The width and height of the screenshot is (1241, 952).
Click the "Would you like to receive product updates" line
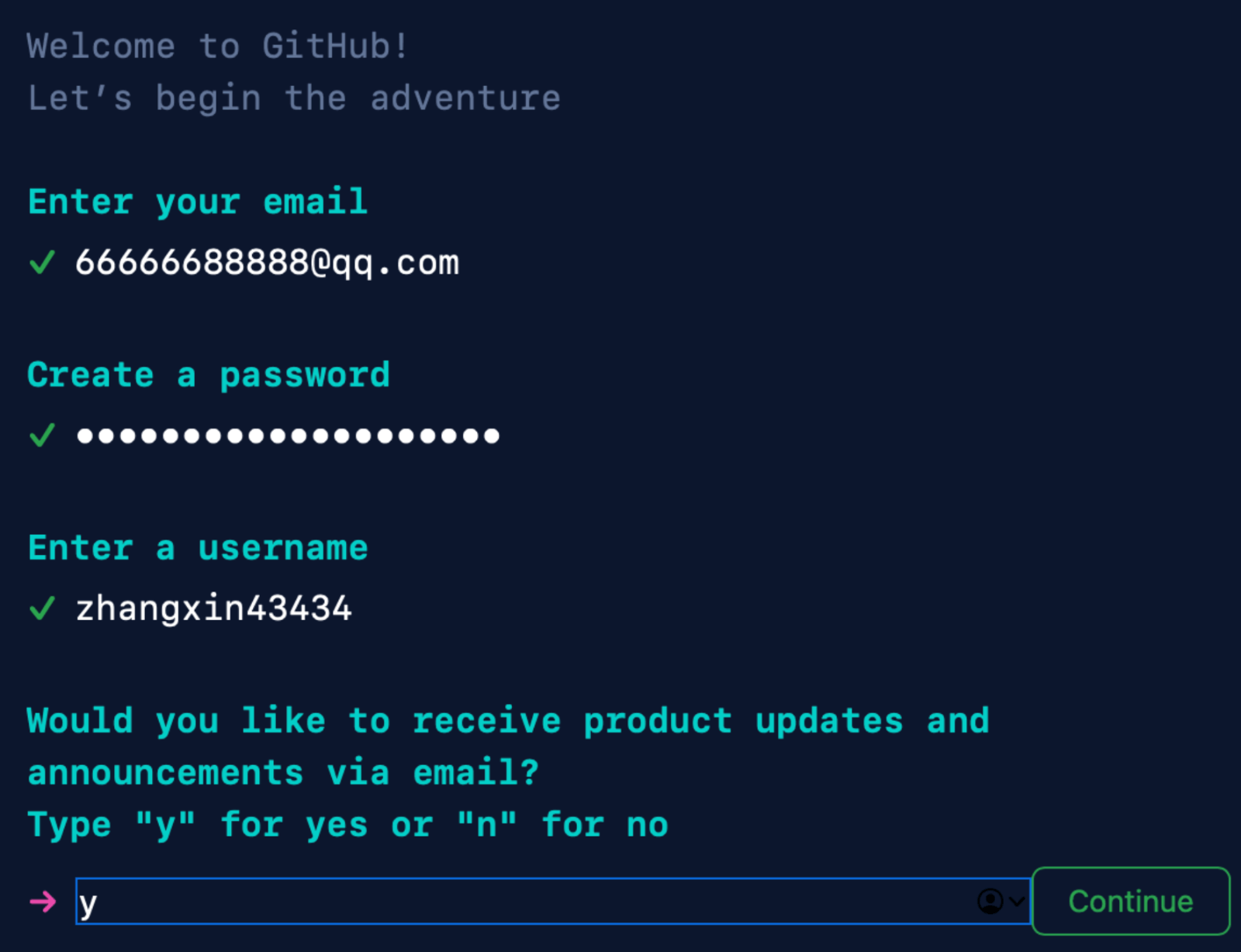(508, 722)
